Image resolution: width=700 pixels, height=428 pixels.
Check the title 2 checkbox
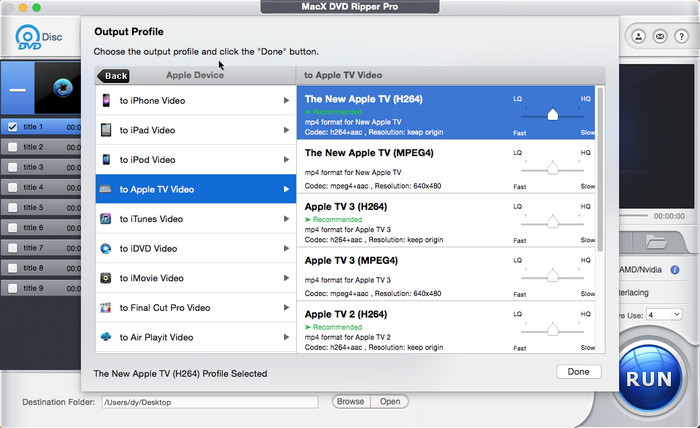click(12, 147)
